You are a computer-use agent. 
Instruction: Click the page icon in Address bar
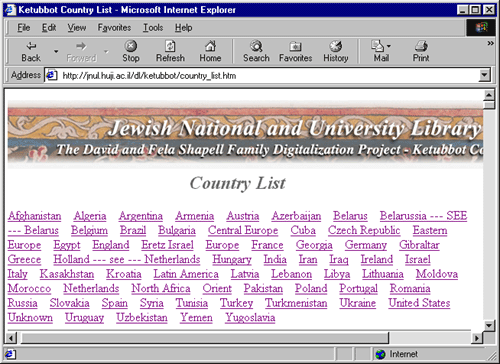[x=51, y=75]
